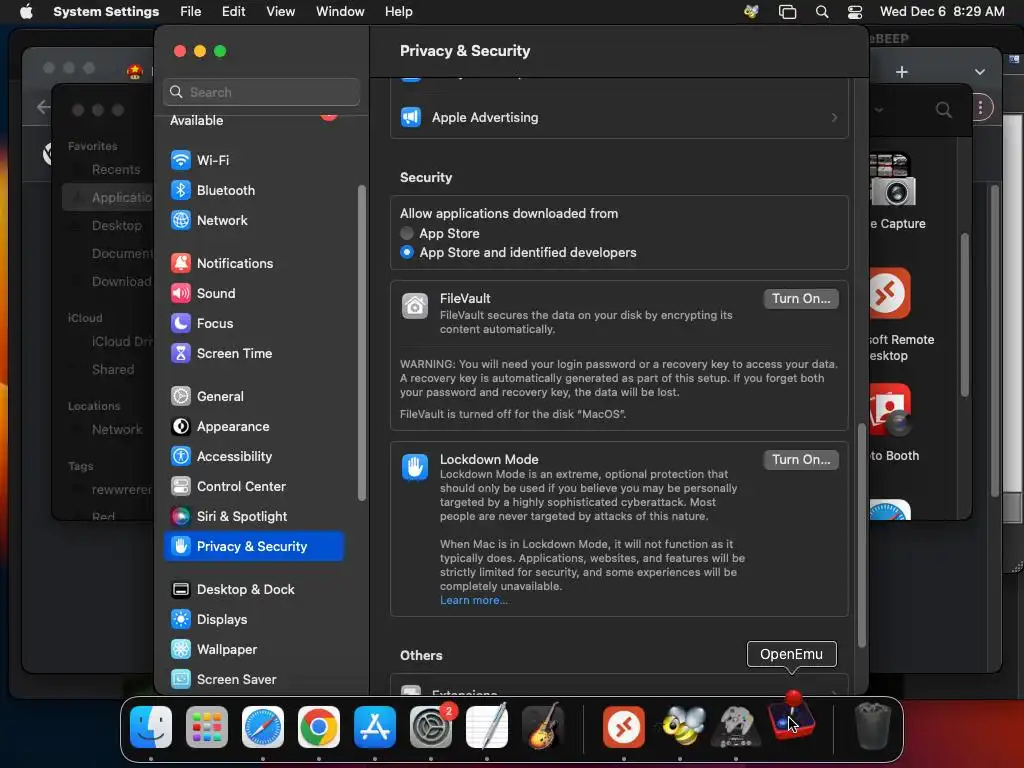Viewport: 1024px width, 768px height.
Task: Open TextEdit from the Dock
Action: (487, 727)
